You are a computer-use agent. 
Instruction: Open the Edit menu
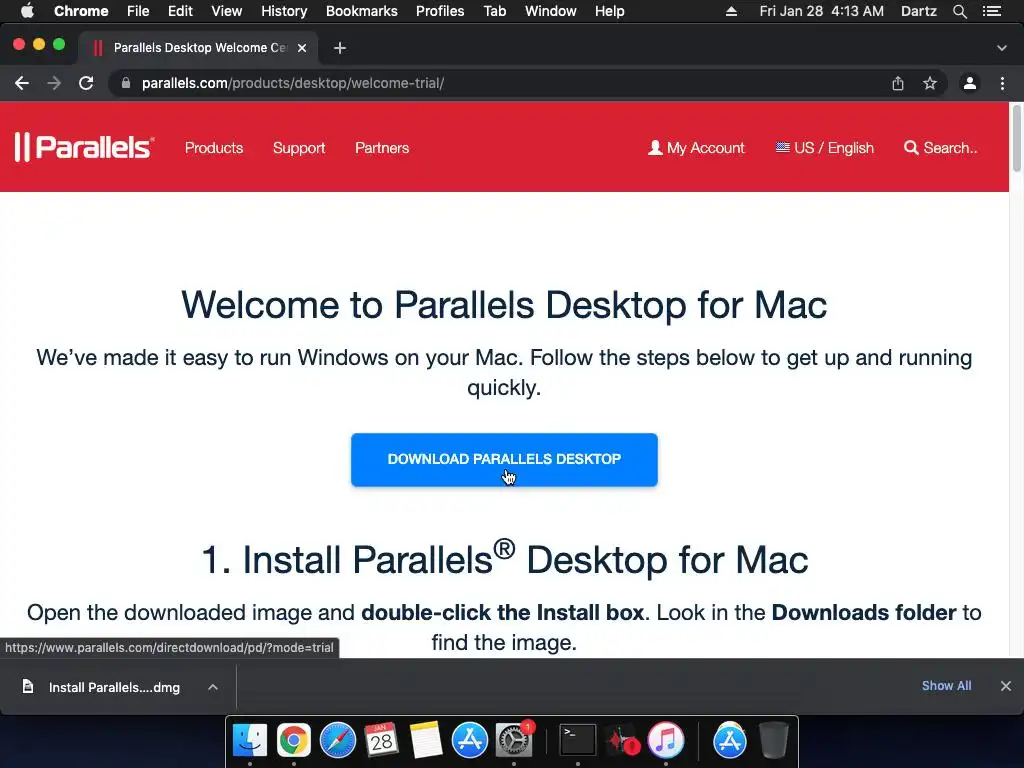tap(180, 11)
